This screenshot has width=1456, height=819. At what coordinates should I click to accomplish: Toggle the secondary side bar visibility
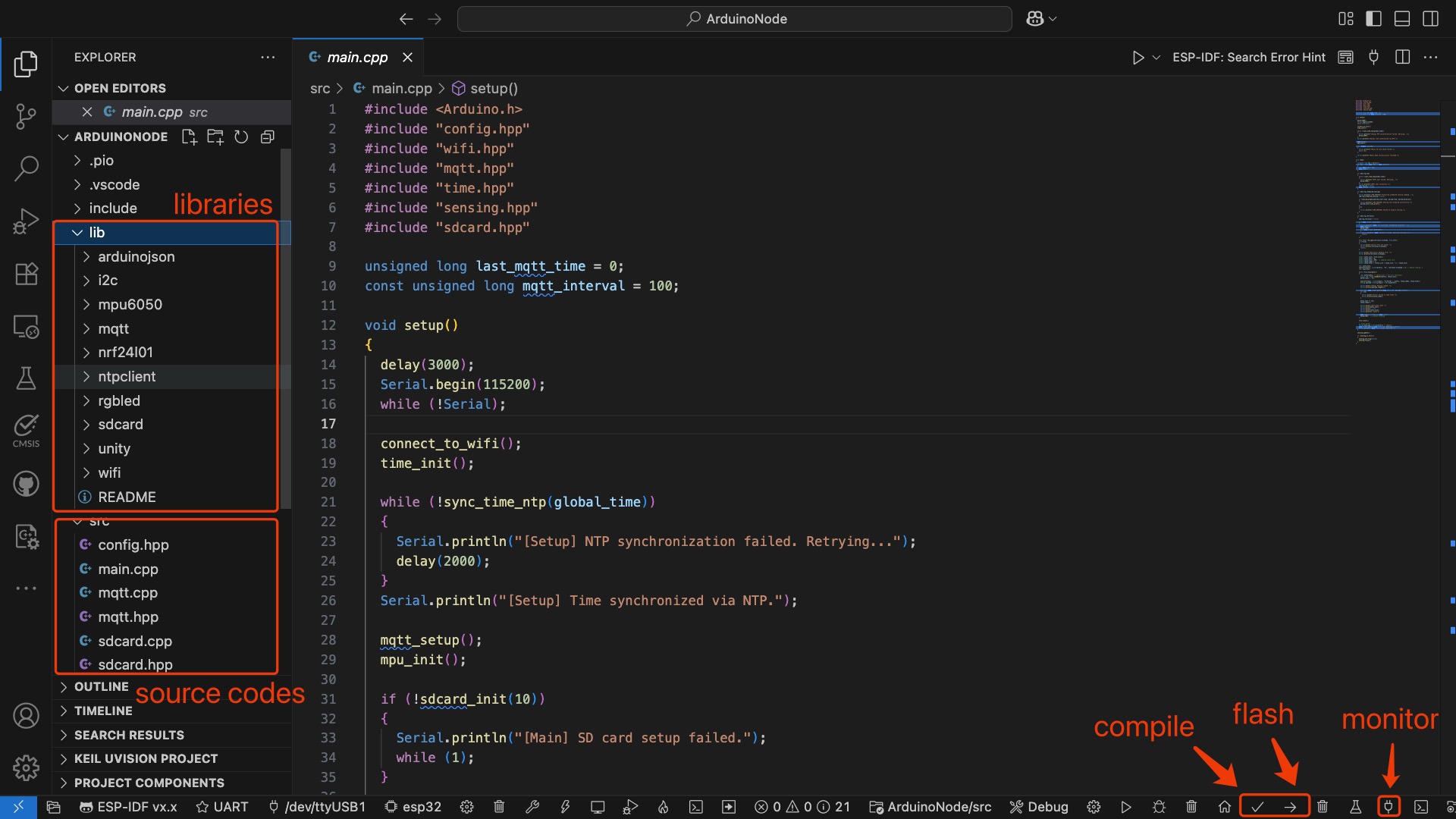1430,19
